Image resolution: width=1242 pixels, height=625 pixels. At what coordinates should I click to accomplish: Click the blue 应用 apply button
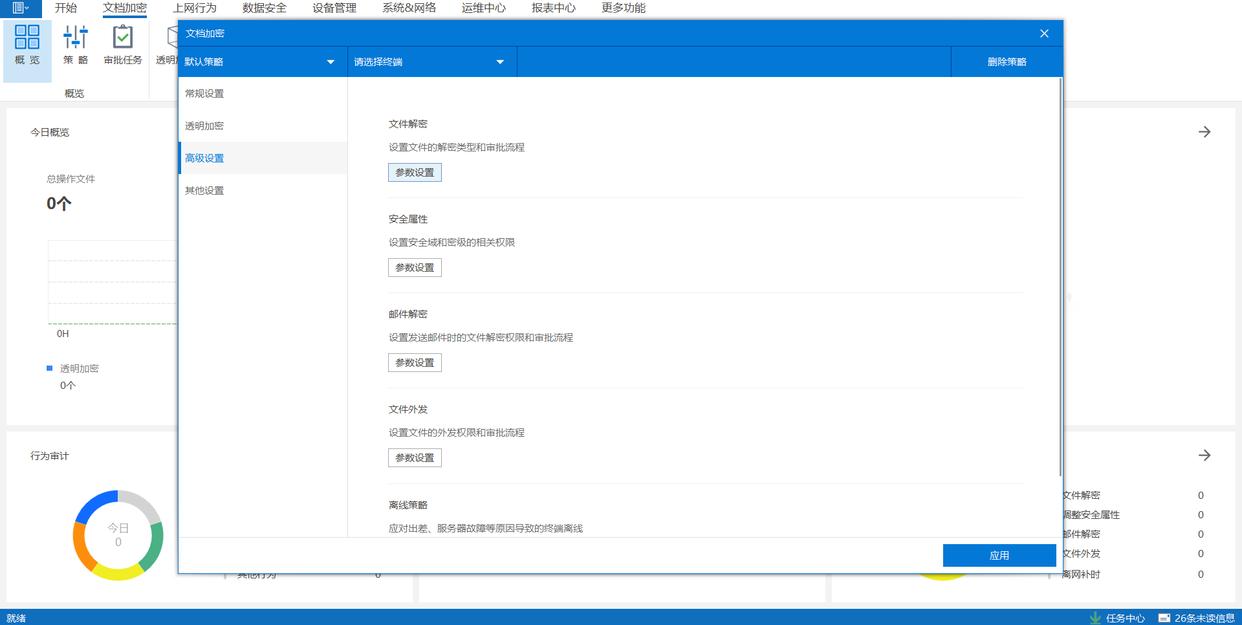pyautogui.click(x=999, y=556)
